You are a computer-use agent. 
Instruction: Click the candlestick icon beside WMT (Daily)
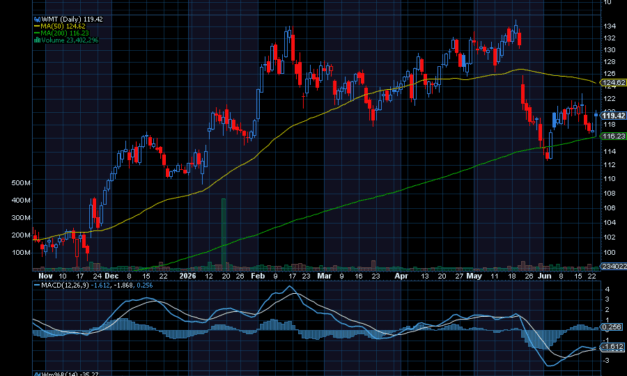(x=37, y=19)
